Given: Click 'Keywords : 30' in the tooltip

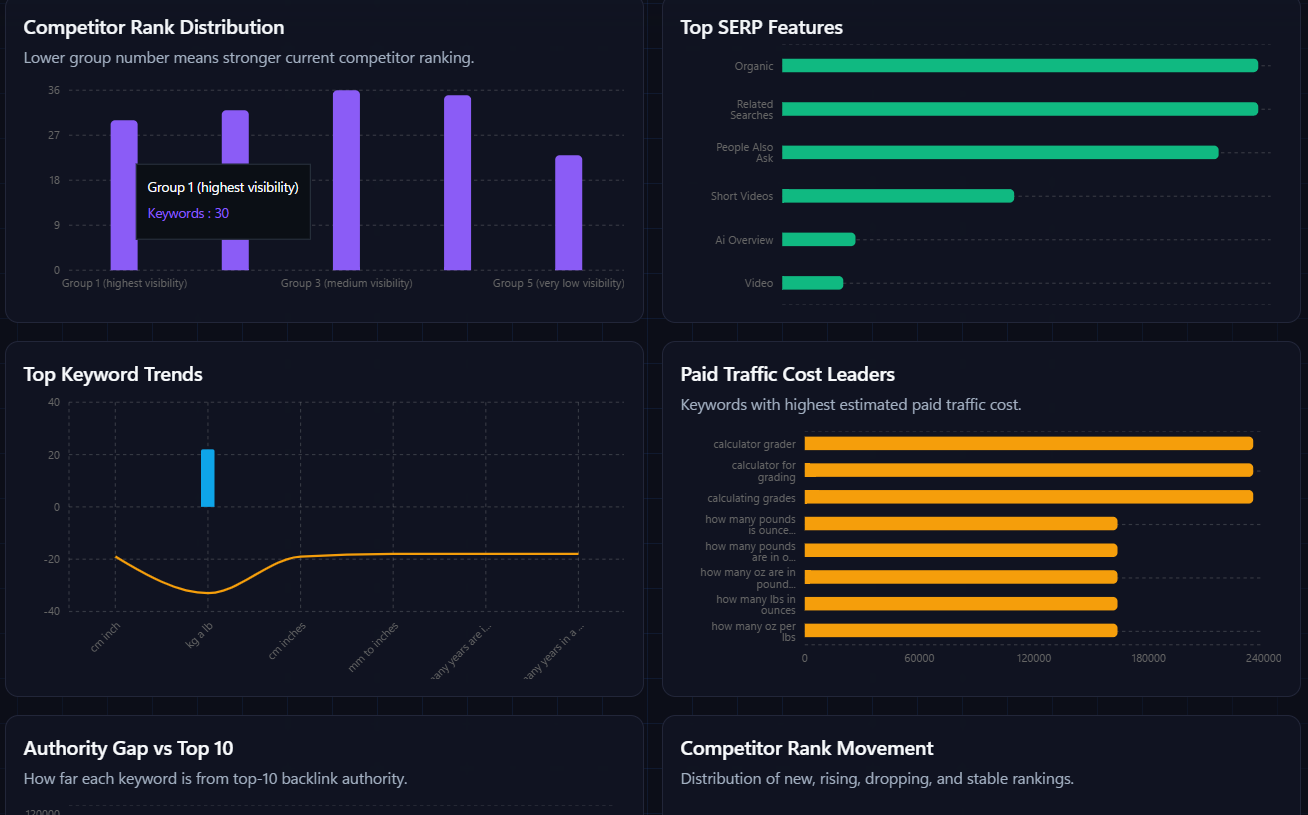Looking at the screenshot, I should [x=188, y=213].
